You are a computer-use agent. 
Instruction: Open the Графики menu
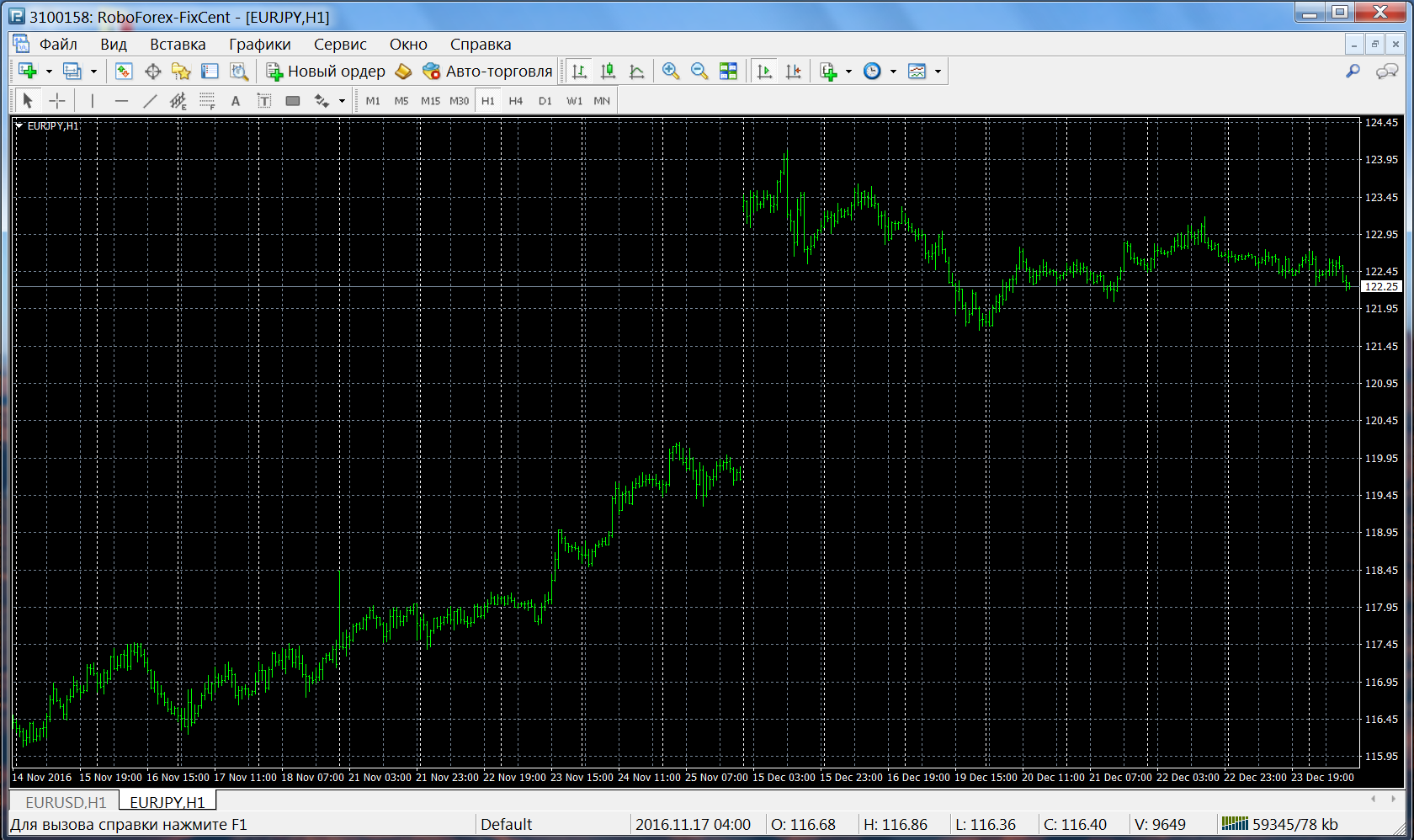click(x=260, y=45)
